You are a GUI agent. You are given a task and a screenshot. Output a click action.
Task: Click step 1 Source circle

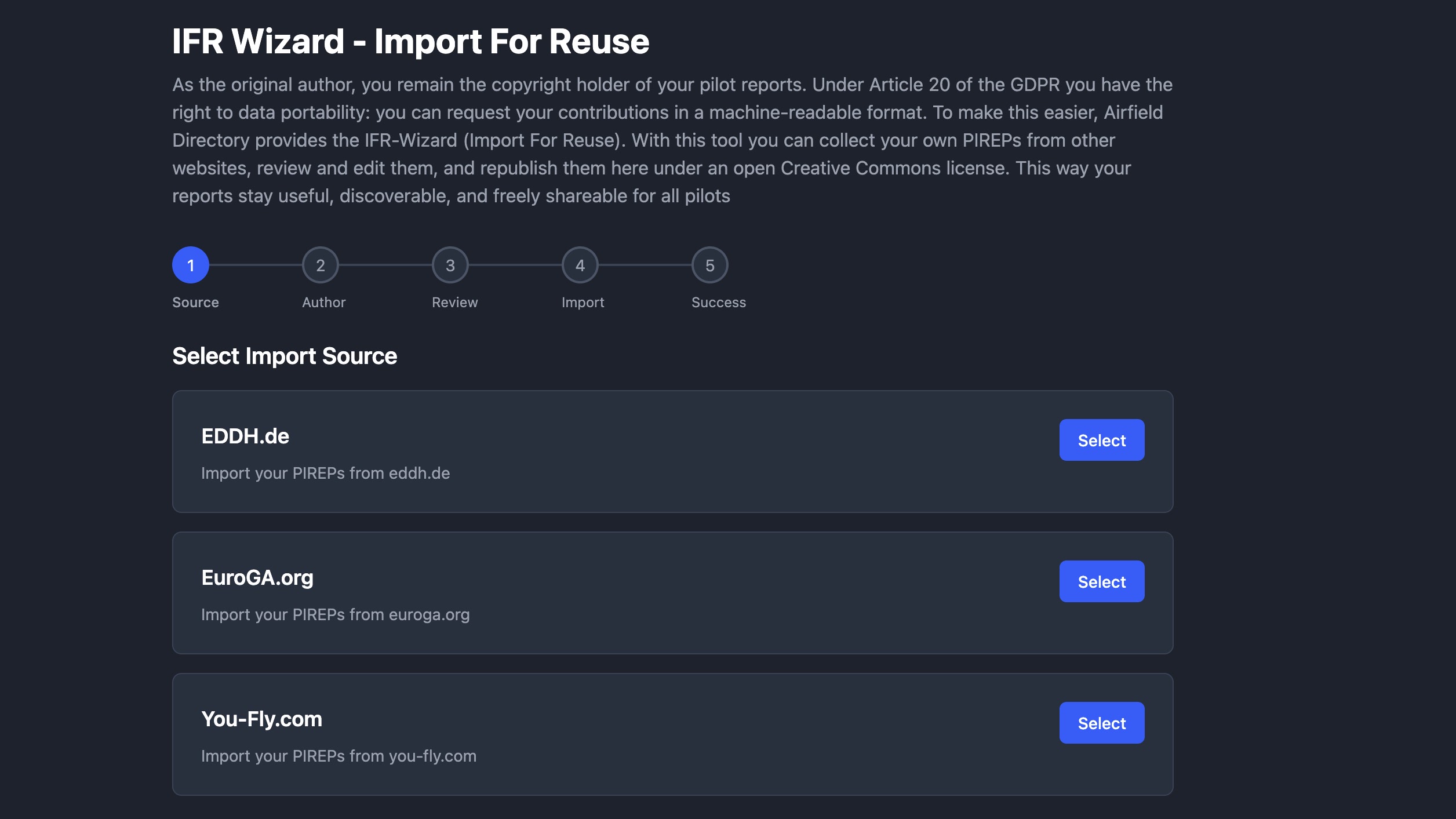click(191, 265)
